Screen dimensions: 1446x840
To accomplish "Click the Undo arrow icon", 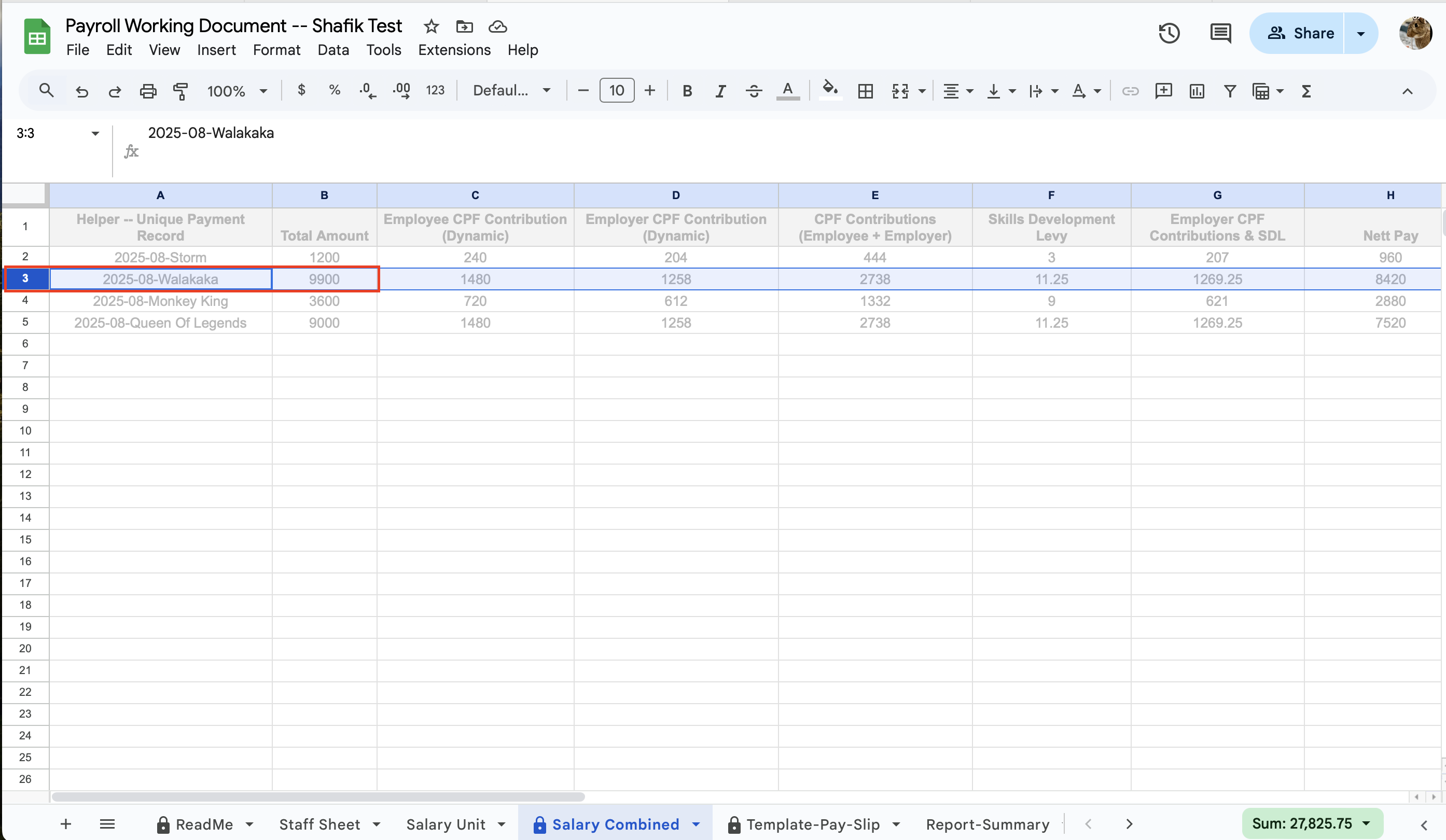I will pos(82,91).
